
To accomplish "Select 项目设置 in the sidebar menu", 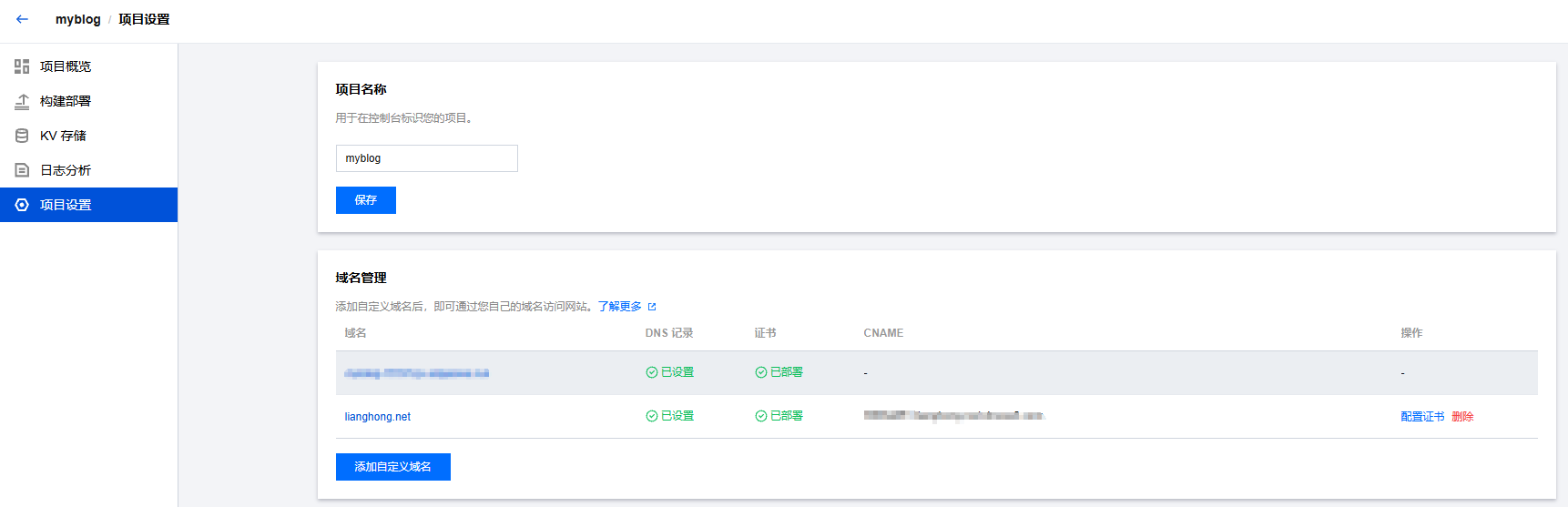I will click(x=66, y=205).
